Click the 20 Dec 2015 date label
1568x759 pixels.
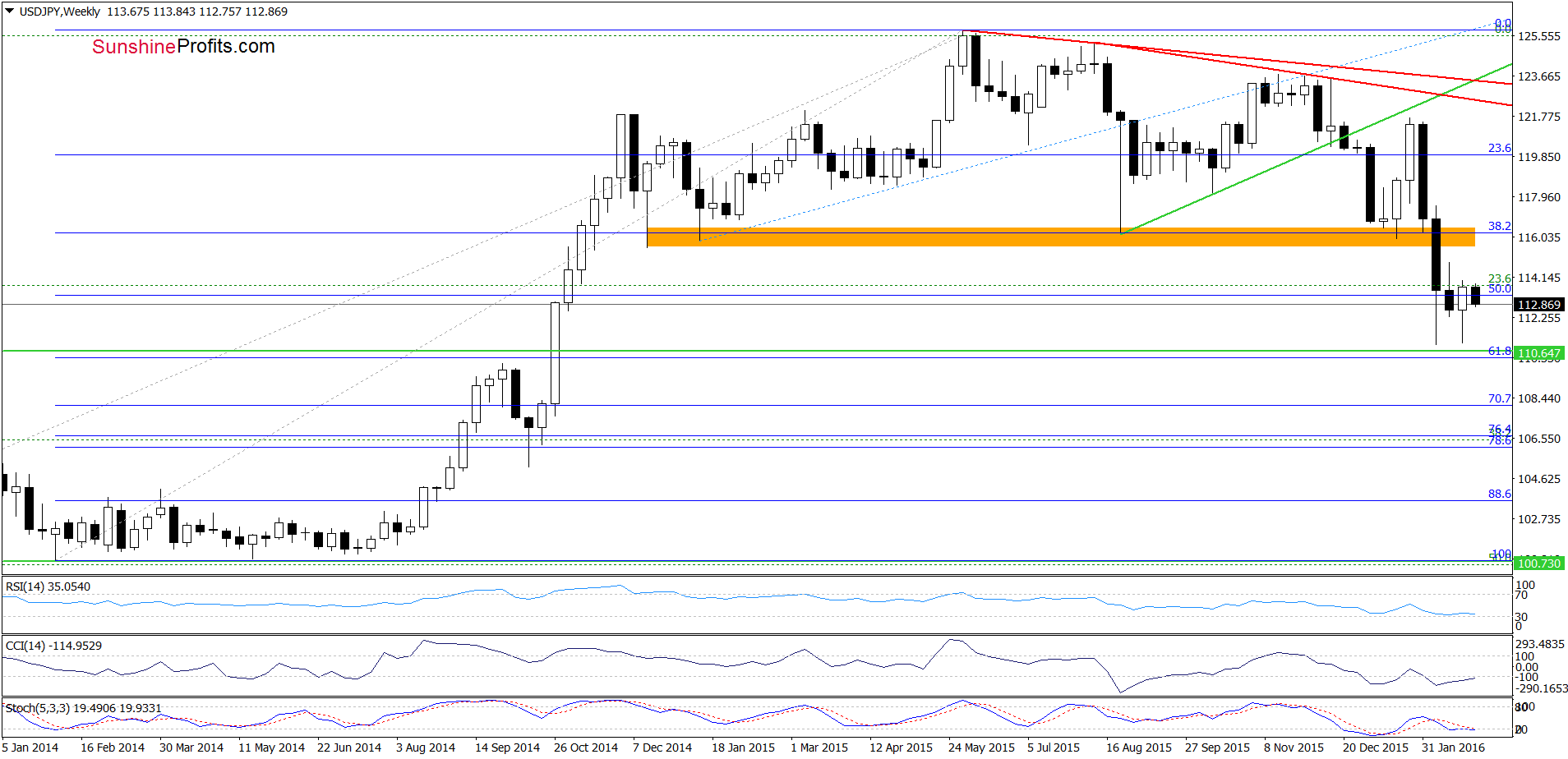point(1376,747)
